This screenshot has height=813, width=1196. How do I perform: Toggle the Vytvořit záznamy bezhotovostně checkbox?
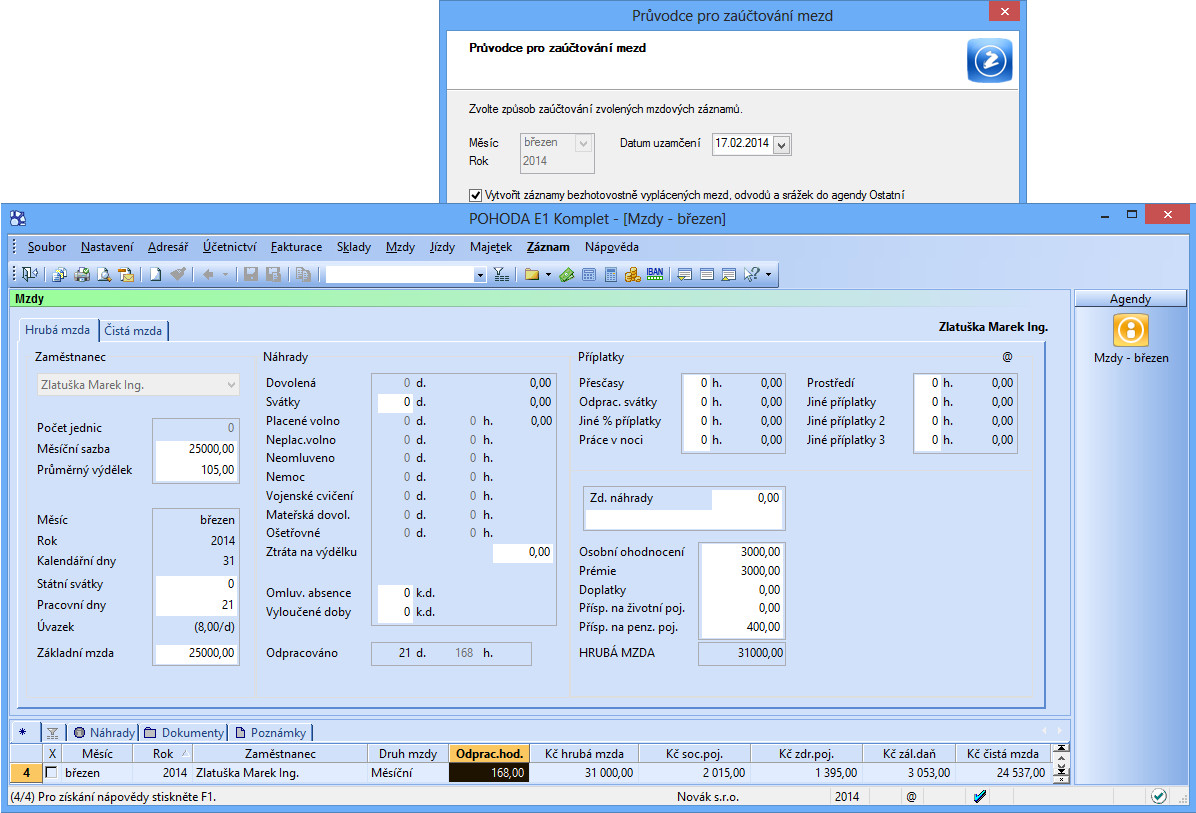tap(475, 195)
